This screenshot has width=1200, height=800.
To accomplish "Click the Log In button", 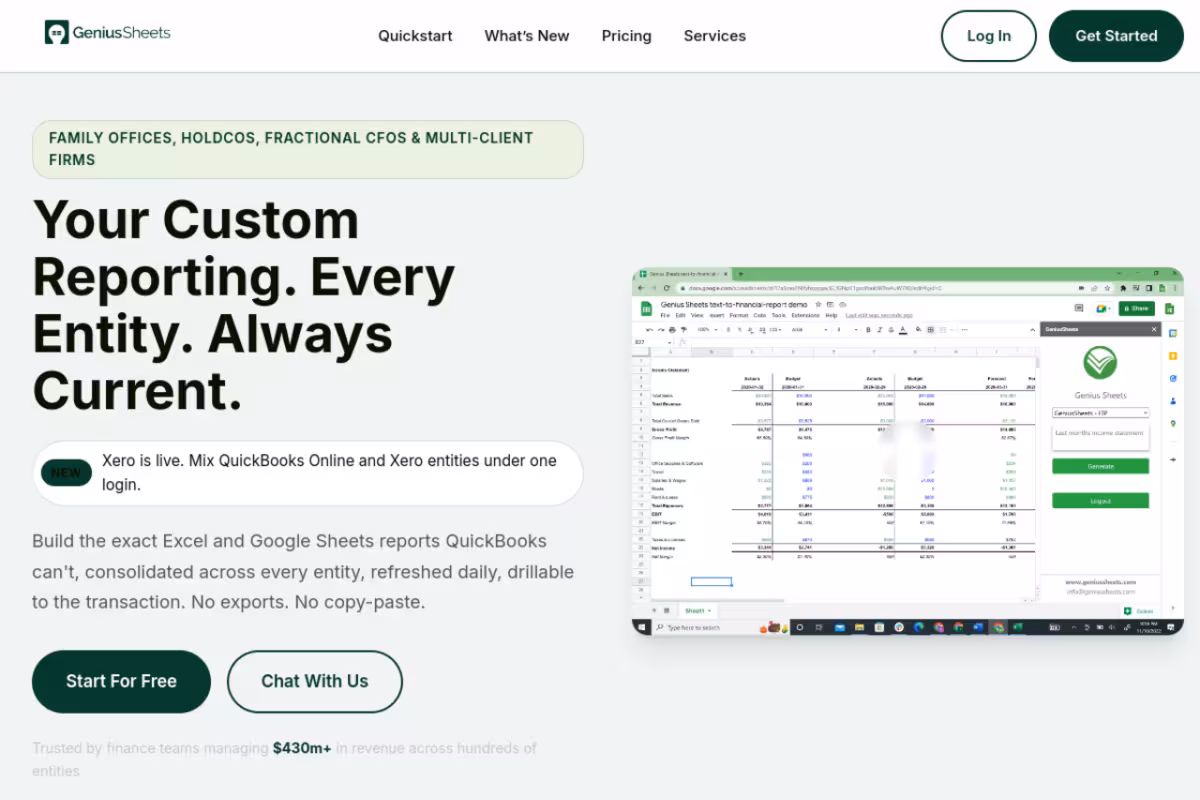I will [x=989, y=36].
